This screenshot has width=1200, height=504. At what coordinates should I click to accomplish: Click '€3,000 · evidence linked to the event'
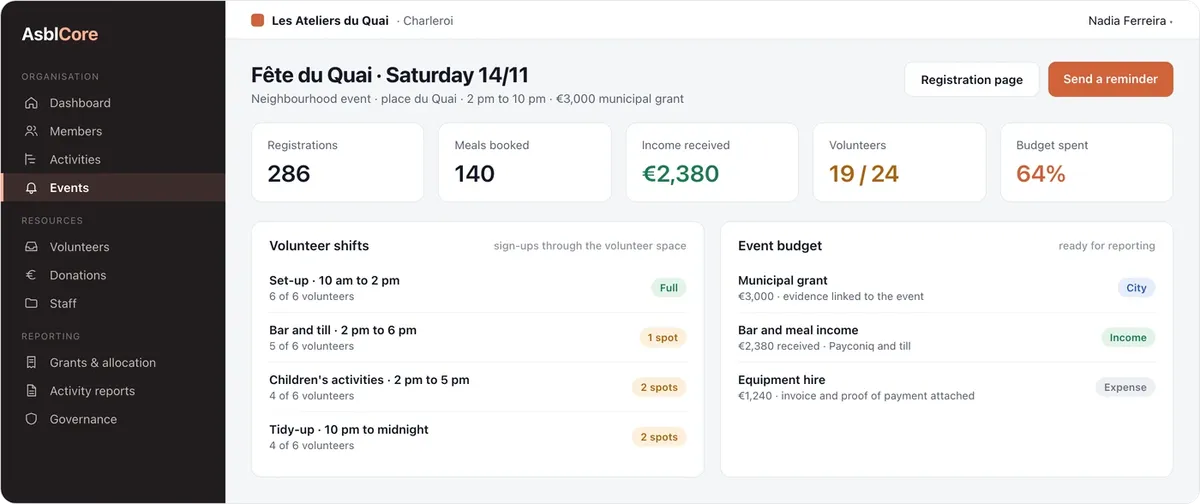pyautogui.click(x=831, y=297)
